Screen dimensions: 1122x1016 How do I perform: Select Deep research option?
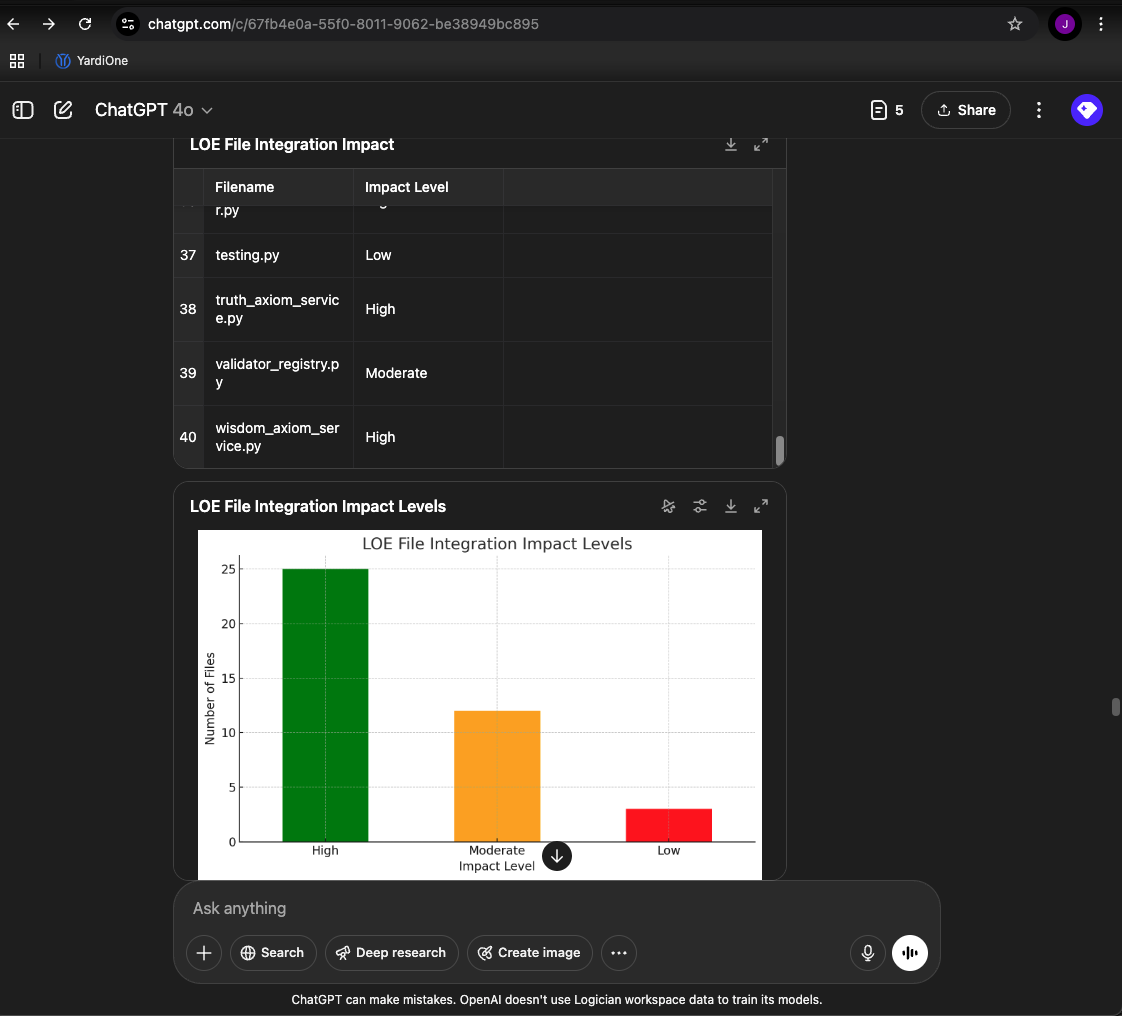coord(391,952)
